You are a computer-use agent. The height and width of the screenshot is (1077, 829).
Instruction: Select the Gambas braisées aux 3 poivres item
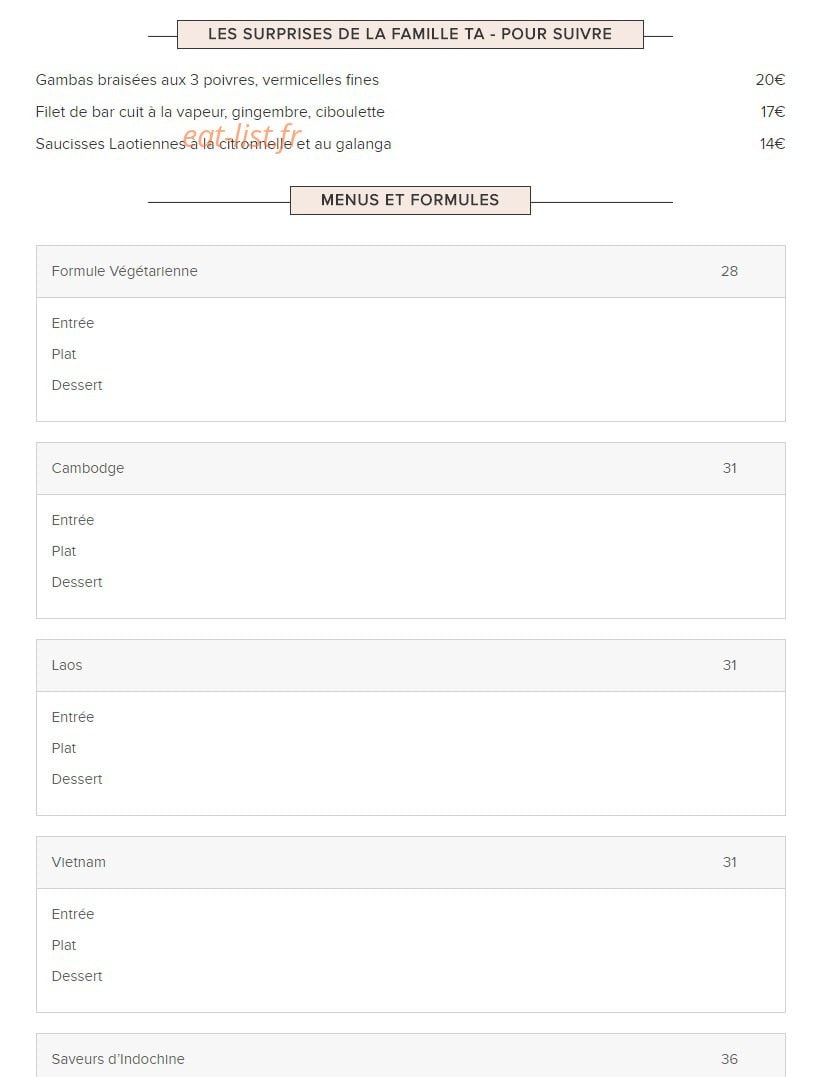click(207, 80)
